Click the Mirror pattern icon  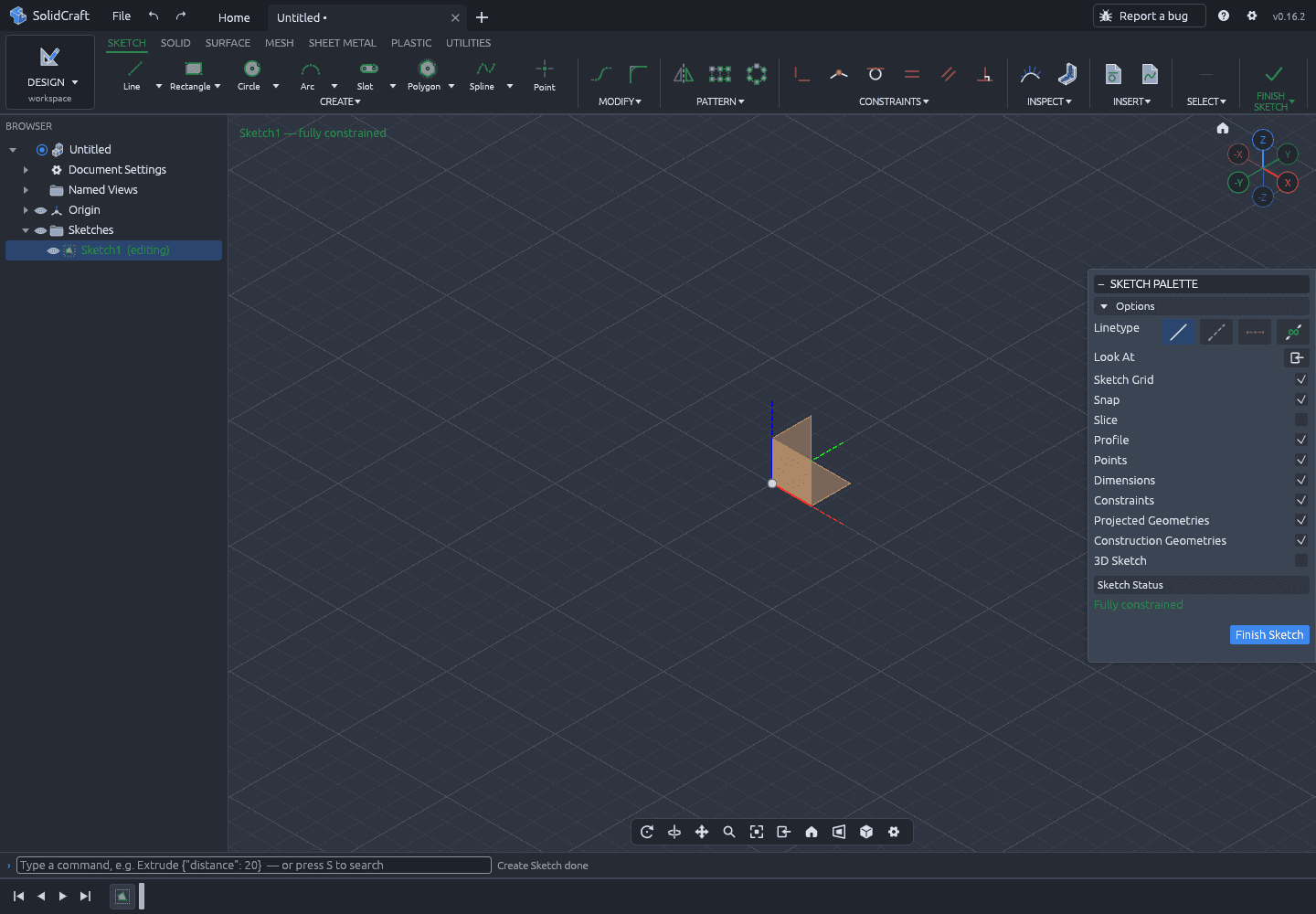pyautogui.click(x=684, y=74)
